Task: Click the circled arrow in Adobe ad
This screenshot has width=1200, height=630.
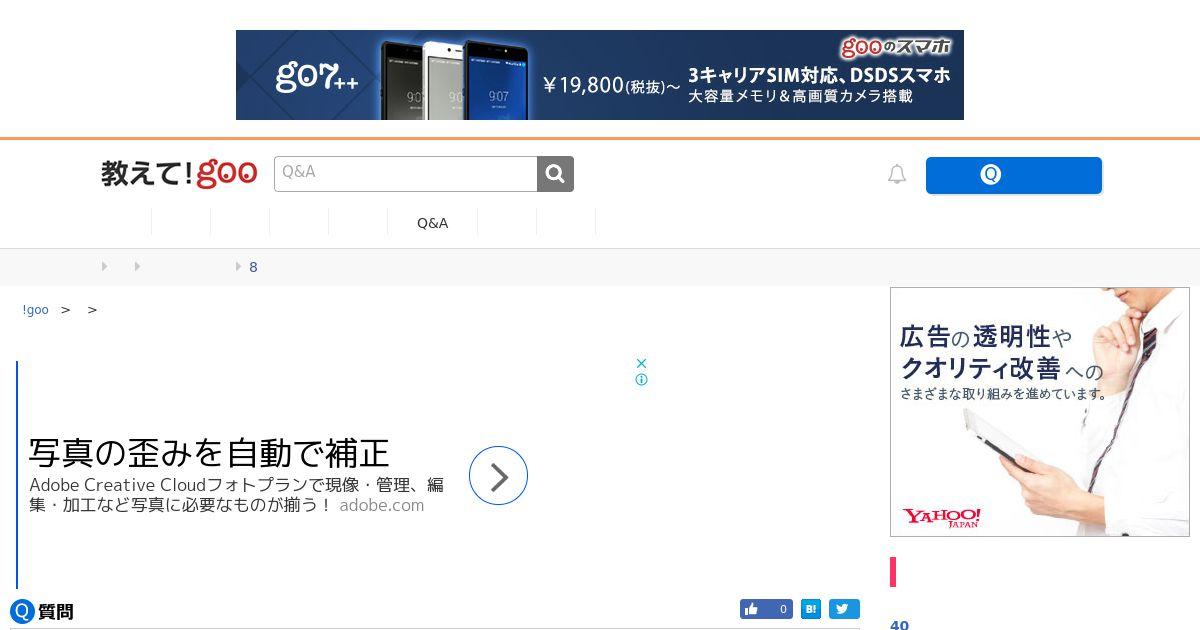Action: (498, 476)
